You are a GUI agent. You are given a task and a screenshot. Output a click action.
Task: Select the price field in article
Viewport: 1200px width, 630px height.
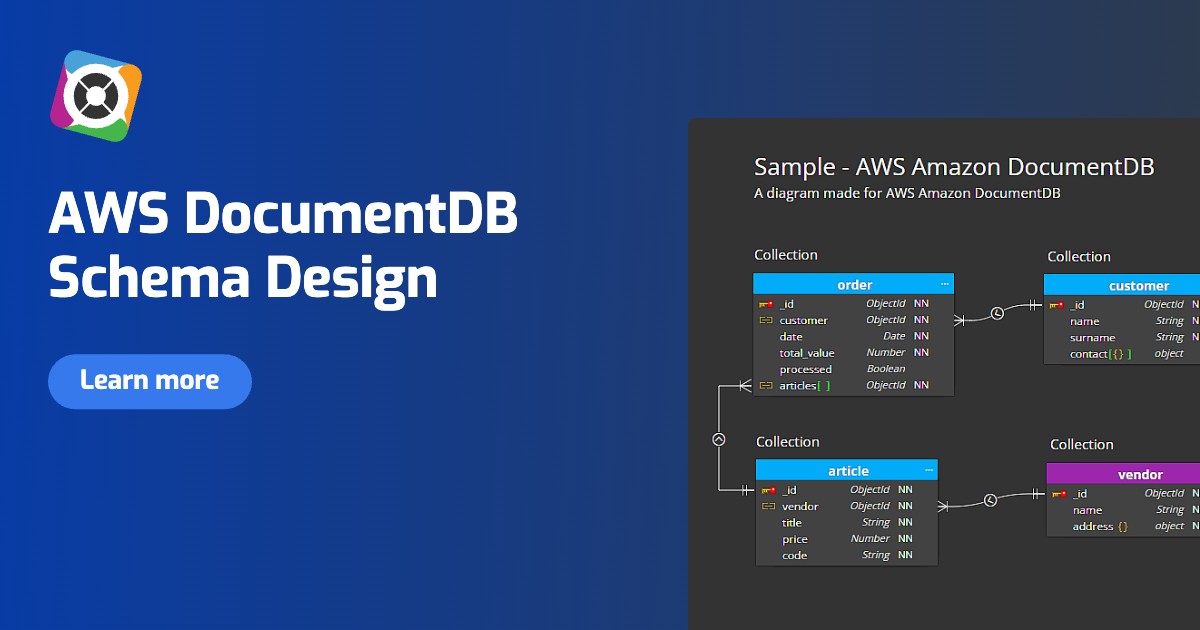click(795, 539)
